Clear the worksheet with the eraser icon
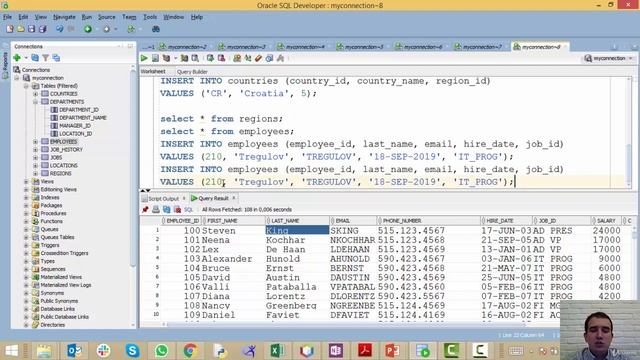The width and height of the screenshot is (640, 360). [258, 58]
